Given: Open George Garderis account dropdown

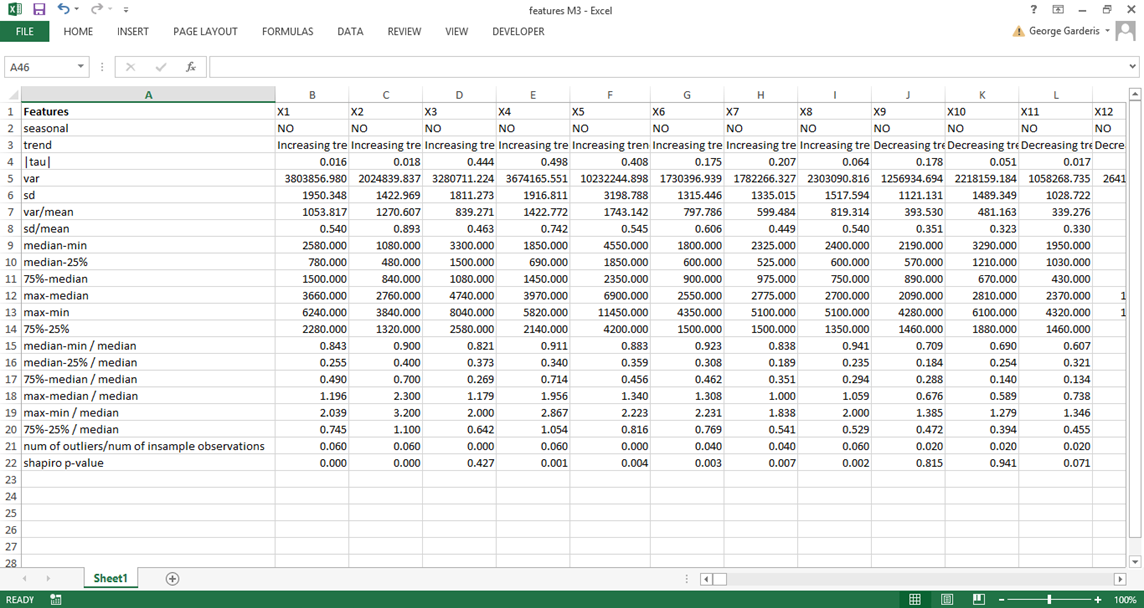Looking at the screenshot, I should pyautogui.click(x=1108, y=31).
